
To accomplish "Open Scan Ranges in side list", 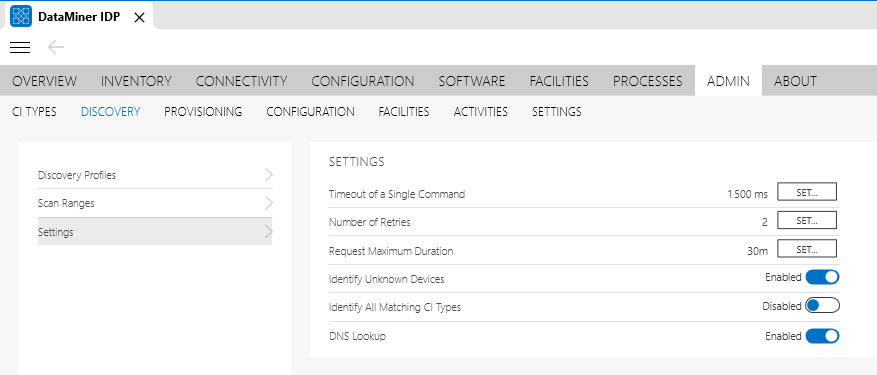I will point(155,203).
